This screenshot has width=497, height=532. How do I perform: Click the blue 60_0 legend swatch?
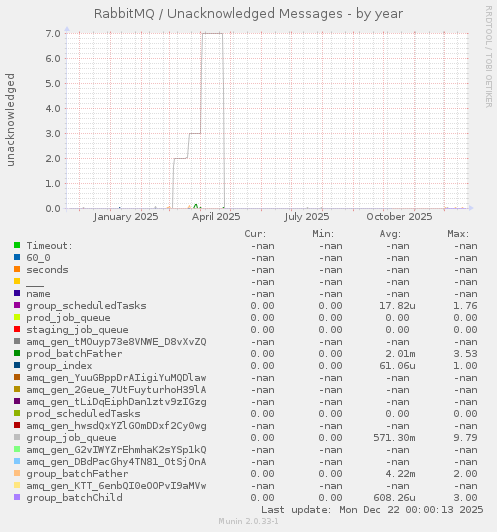[17, 257]
